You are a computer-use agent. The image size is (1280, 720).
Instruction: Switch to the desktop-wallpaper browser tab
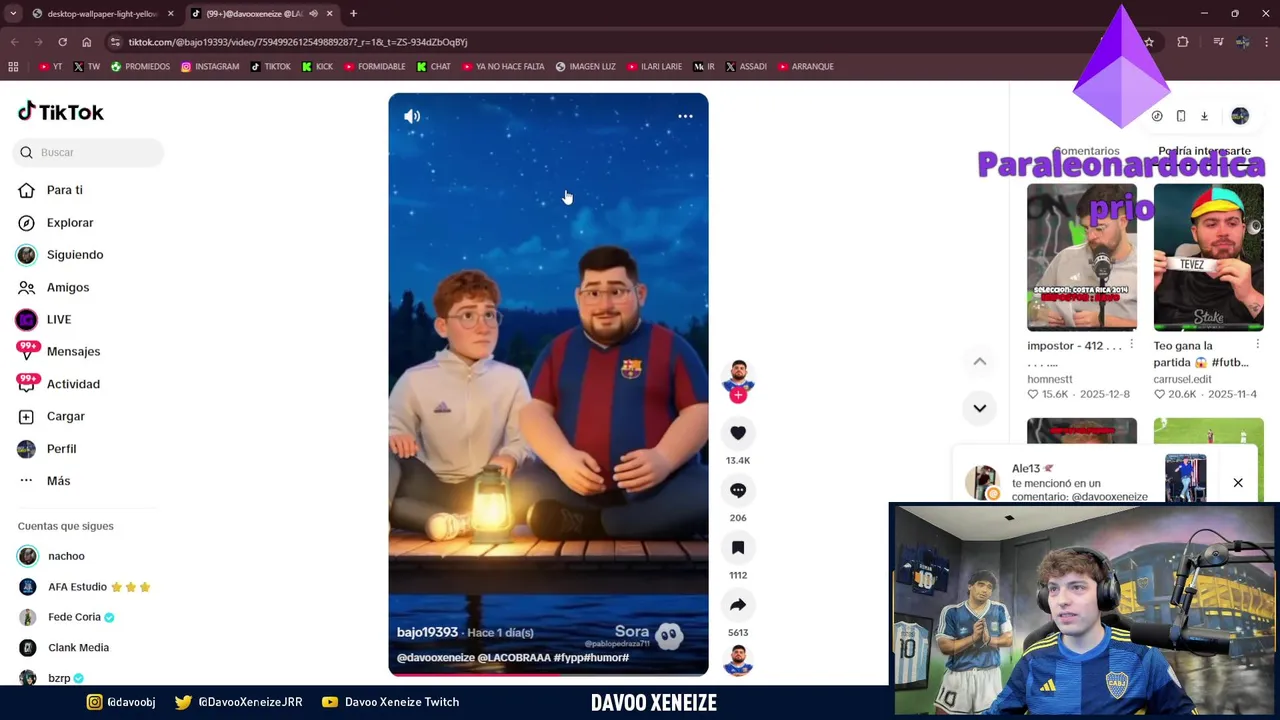click(x=100, y=14)
